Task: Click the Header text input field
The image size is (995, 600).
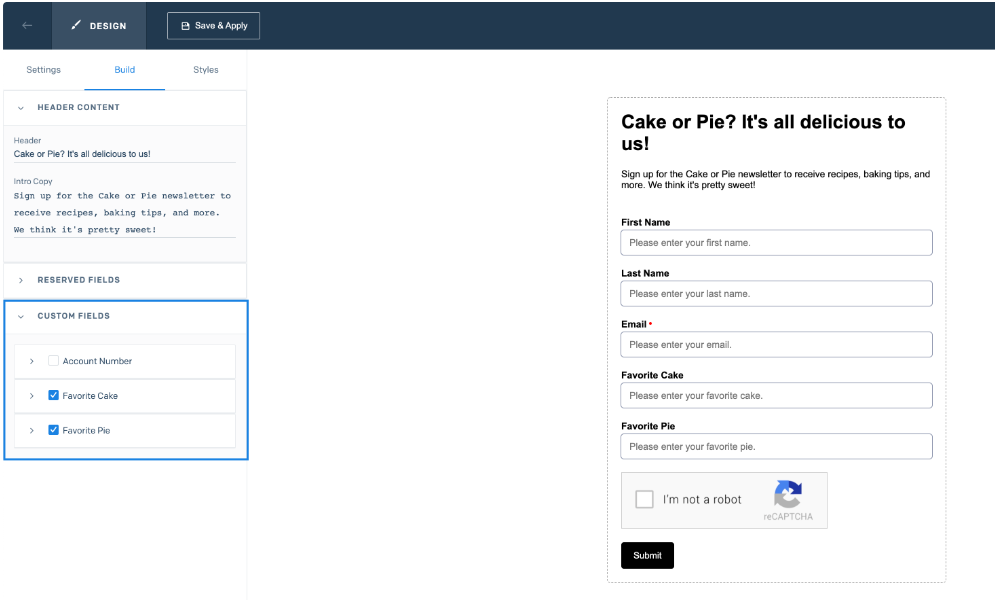Action: [x=124, y=154]
